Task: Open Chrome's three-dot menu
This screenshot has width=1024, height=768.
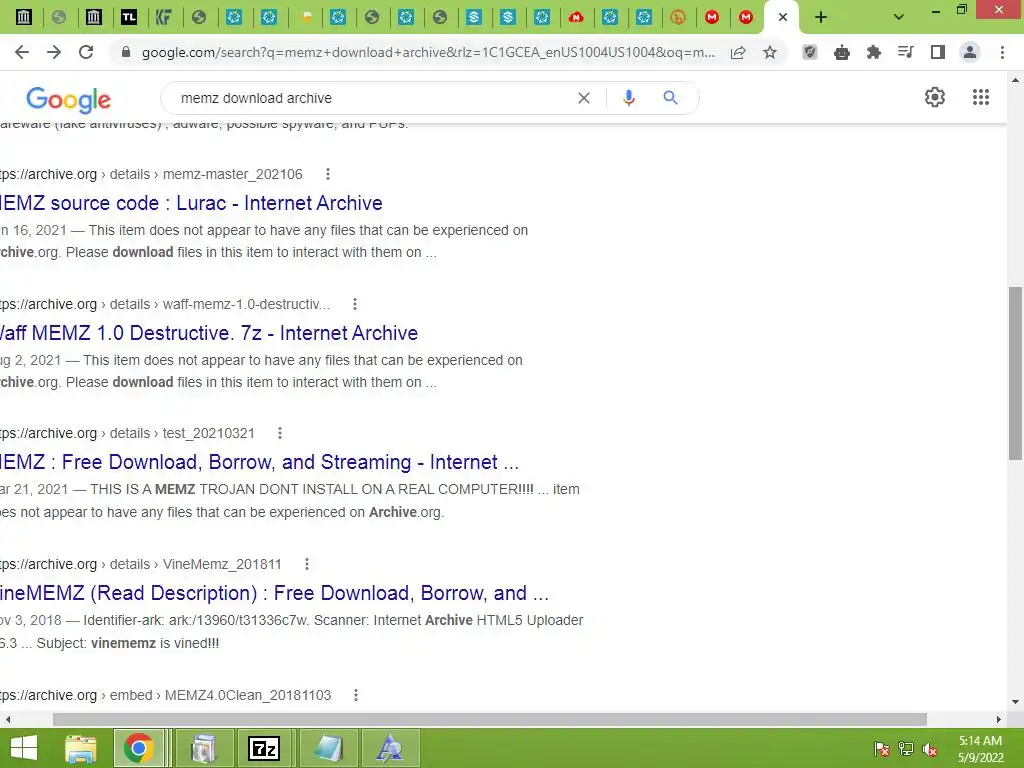Action: click(1002, 52)
